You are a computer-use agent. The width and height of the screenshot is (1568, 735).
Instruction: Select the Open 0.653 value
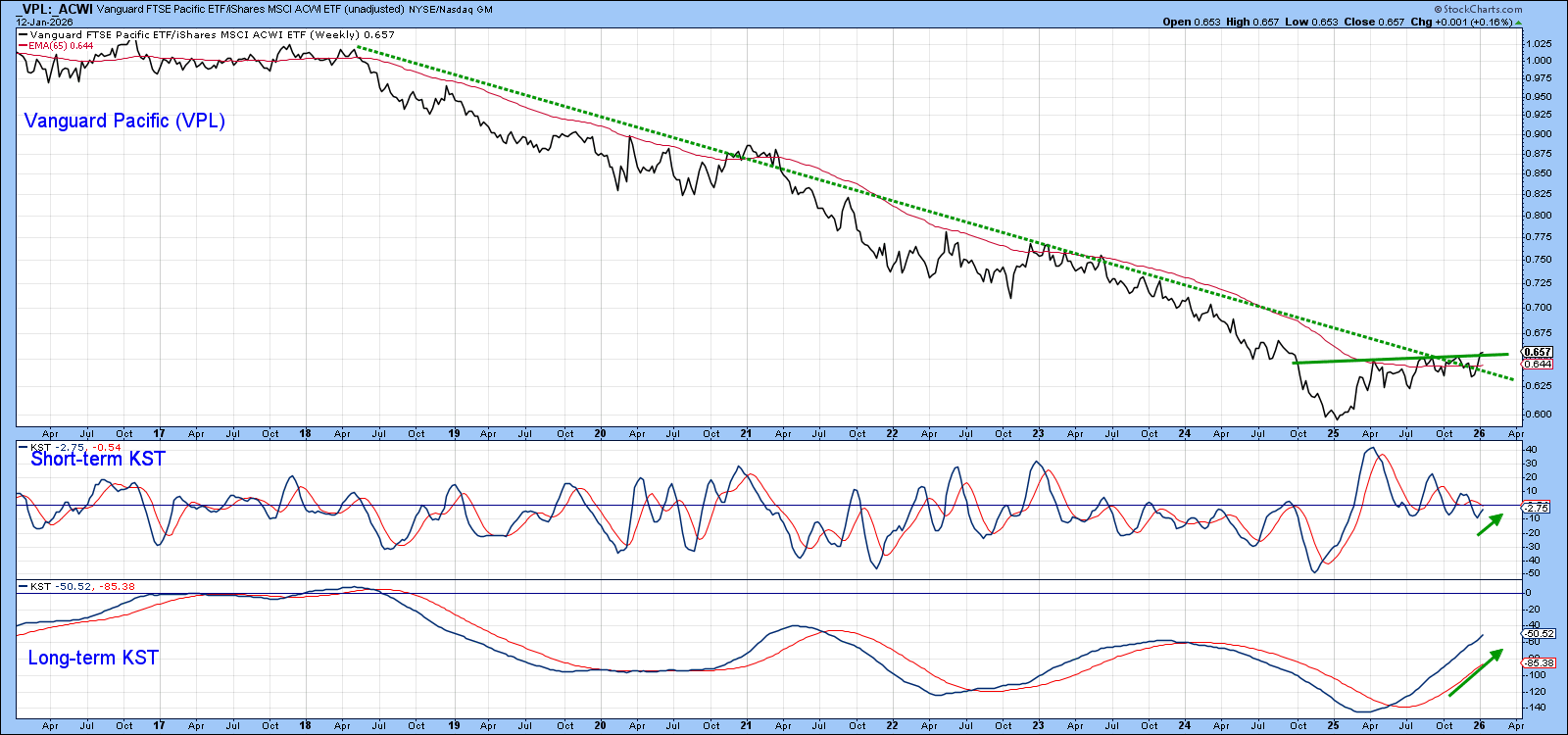1192,22
